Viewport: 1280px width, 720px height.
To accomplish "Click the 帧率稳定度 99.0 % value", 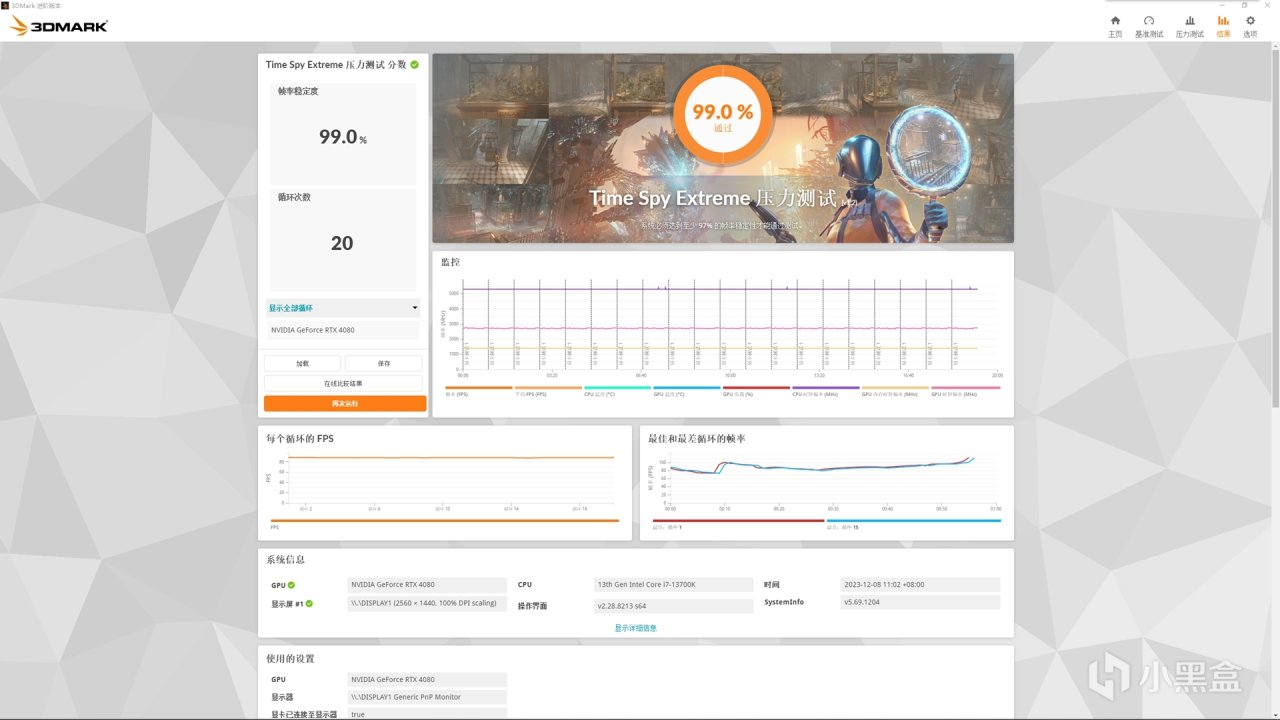I will pos(342,137).
